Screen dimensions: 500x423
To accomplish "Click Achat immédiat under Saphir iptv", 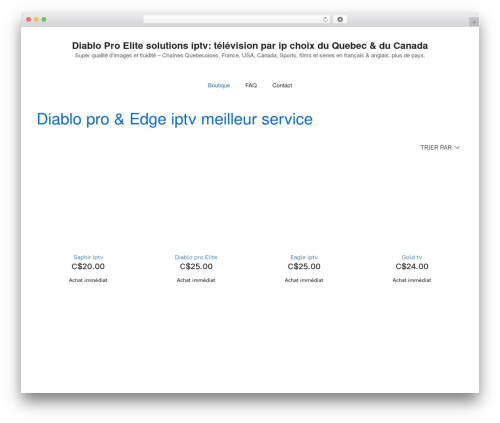I will click(88, 280).
